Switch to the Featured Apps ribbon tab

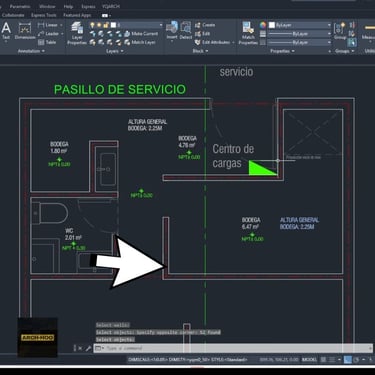pos(77,15)
